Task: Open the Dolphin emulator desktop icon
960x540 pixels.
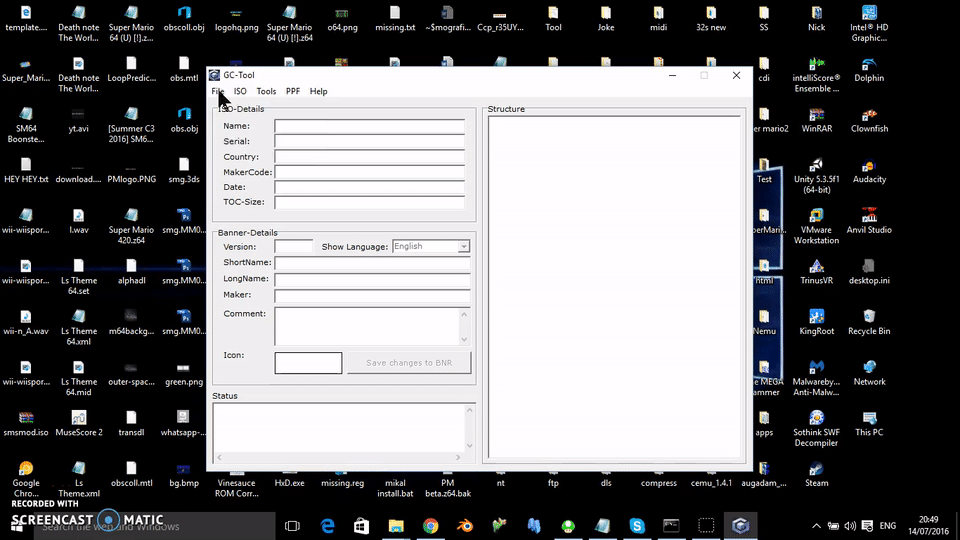Action: click(x=869, y=65)
